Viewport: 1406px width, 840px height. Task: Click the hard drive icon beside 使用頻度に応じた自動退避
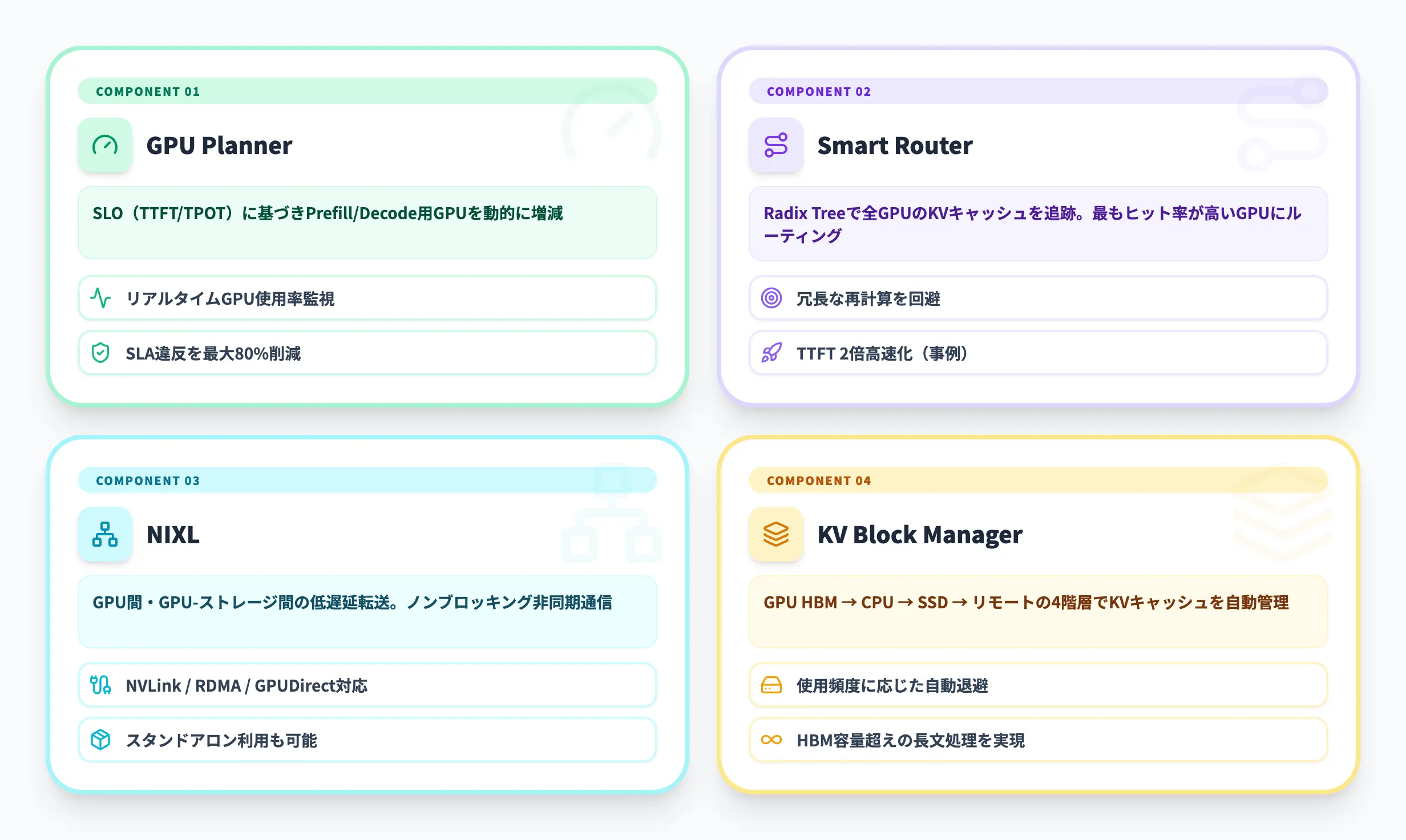(x=771, y=685)
